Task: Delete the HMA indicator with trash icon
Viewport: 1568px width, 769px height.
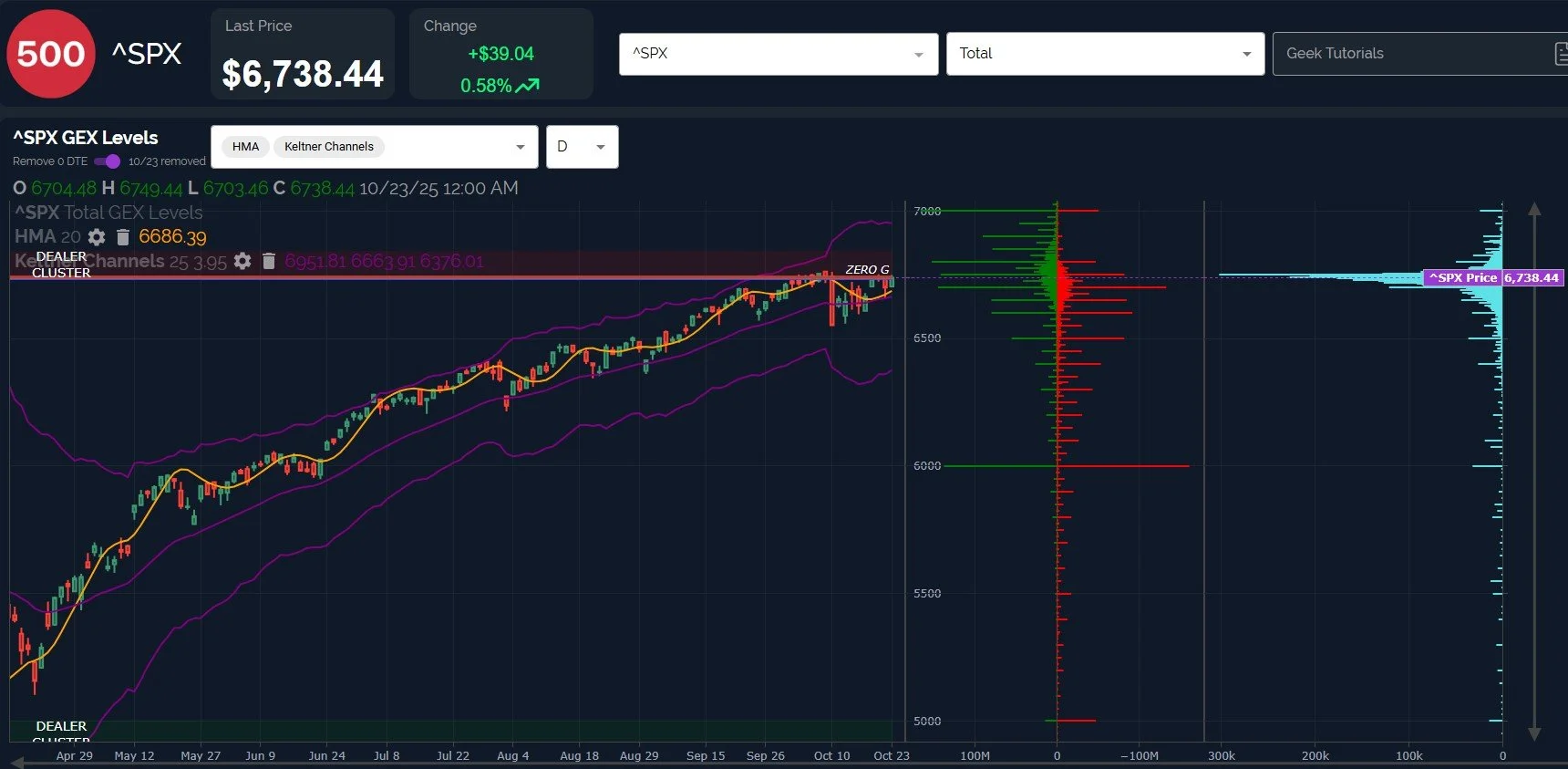Action: tap(123, 237)
